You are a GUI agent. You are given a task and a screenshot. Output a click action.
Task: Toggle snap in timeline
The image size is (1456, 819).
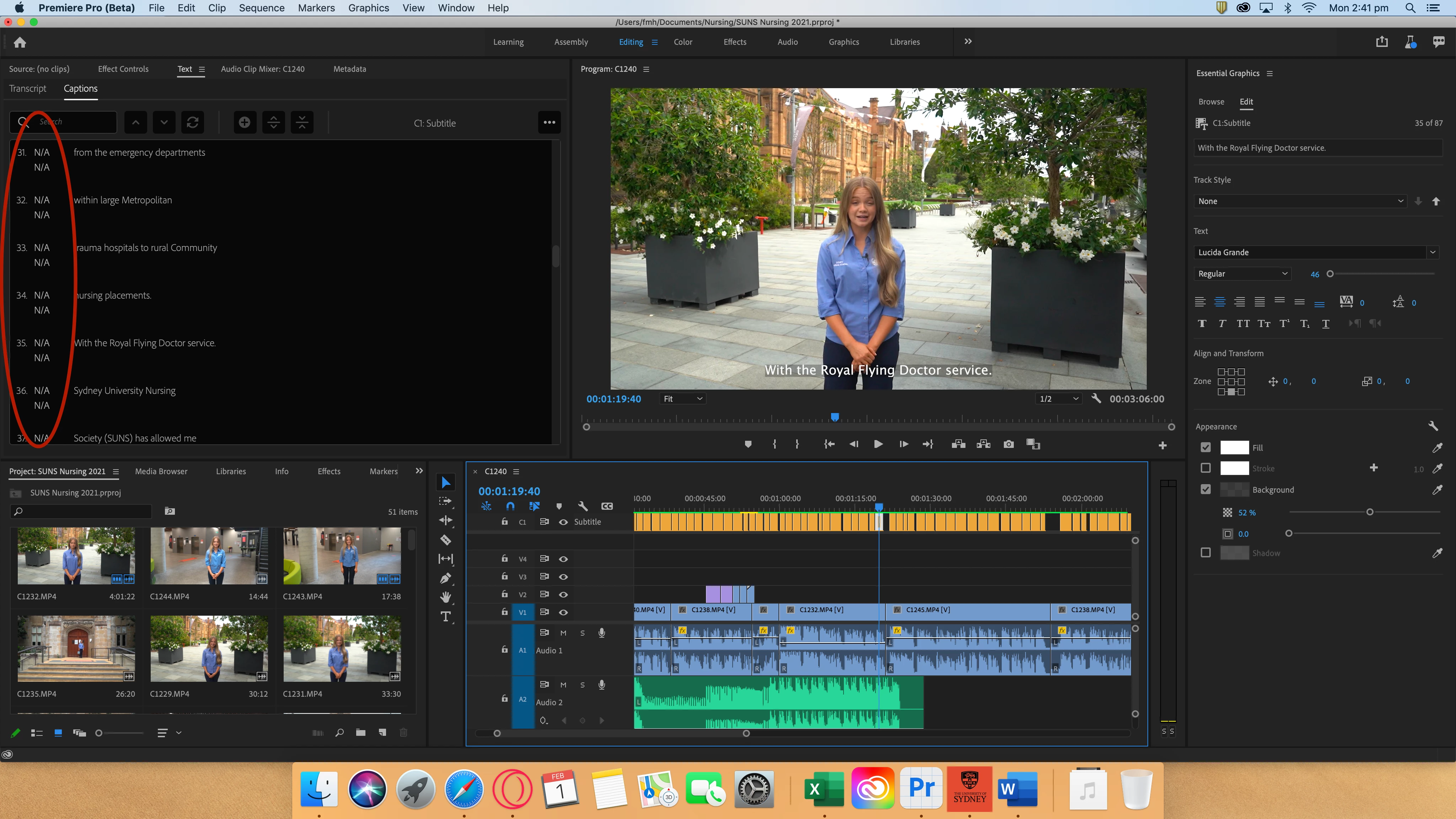click(x=510, y=507)
